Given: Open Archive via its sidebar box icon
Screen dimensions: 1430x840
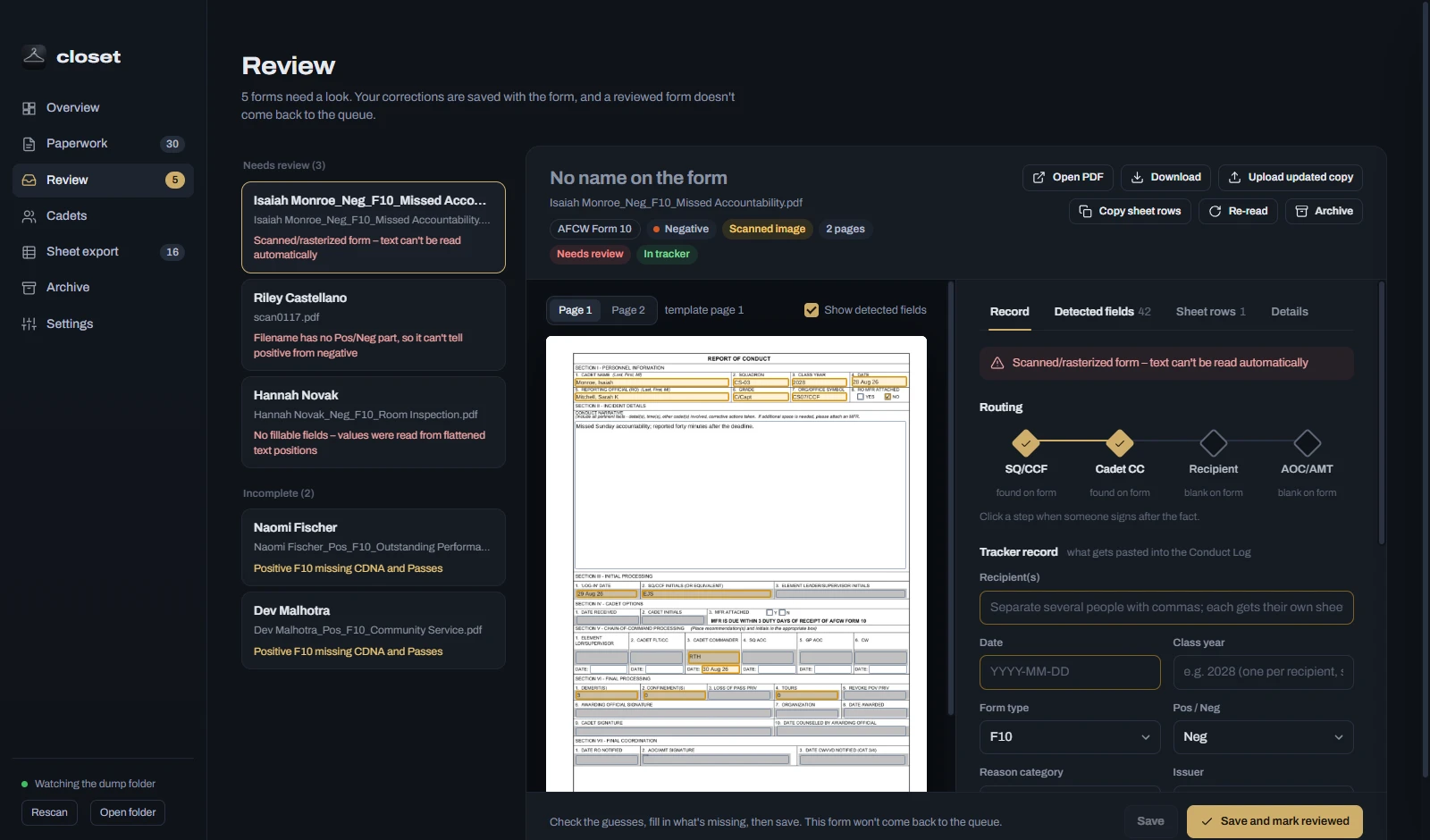Looking at the screenshot, I should 29,288.
